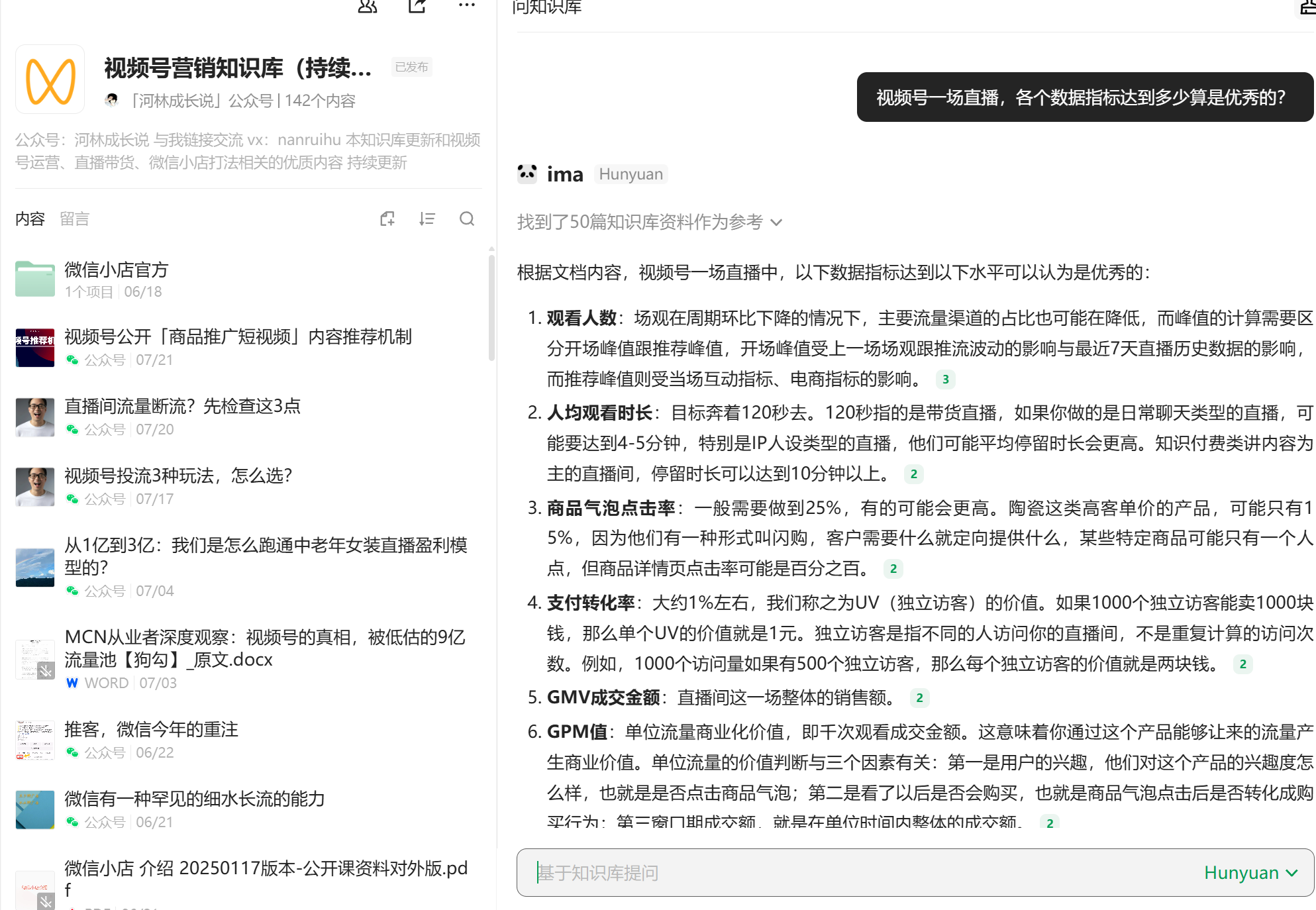Open 推客，微信今年的重注 article
This screenshot has width=1316, height=910.
coord(151,729)
